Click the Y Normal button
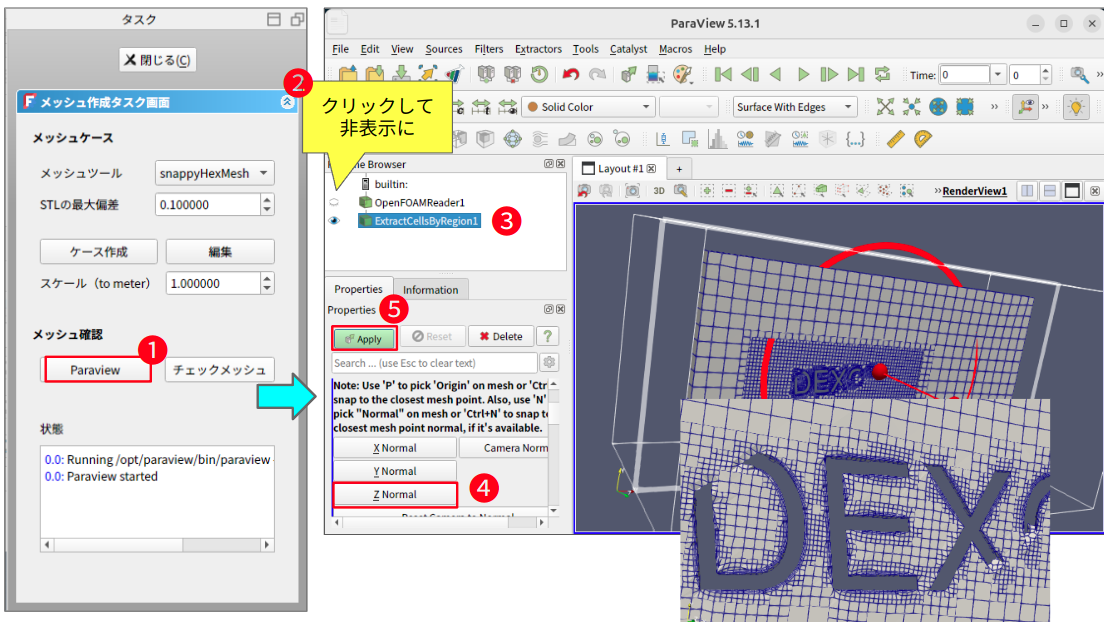The height and width of the screenshot is (622, 1104). pyautogui.click(x=395, y=471)
